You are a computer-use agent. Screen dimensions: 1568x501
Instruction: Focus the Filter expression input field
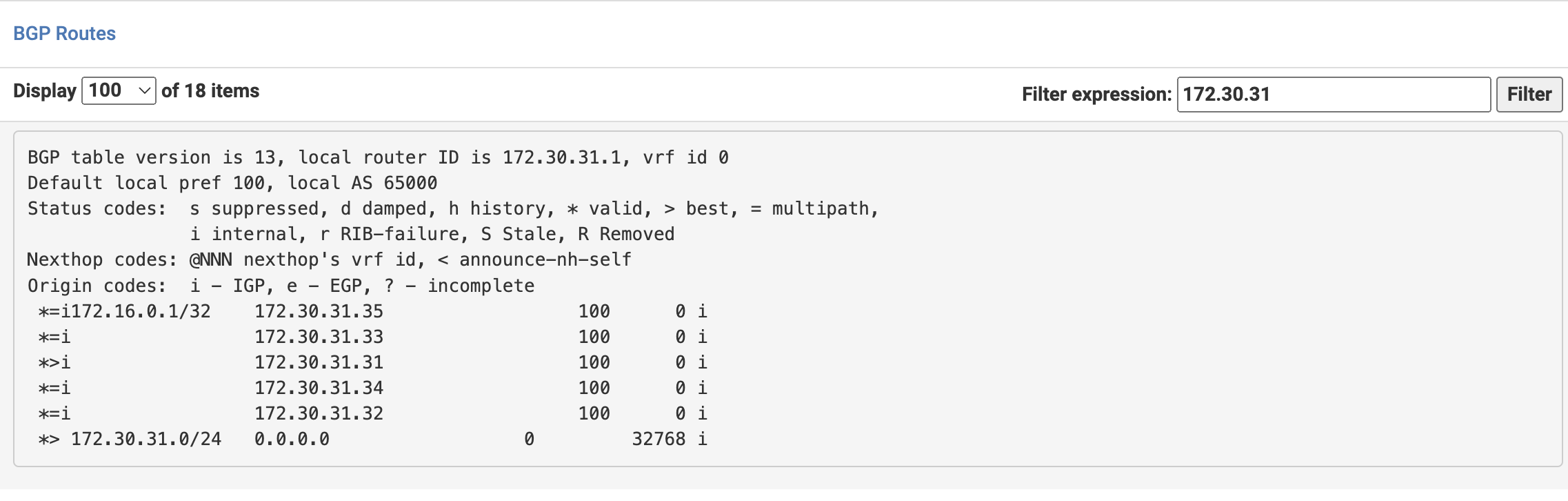pos(1332,95)
